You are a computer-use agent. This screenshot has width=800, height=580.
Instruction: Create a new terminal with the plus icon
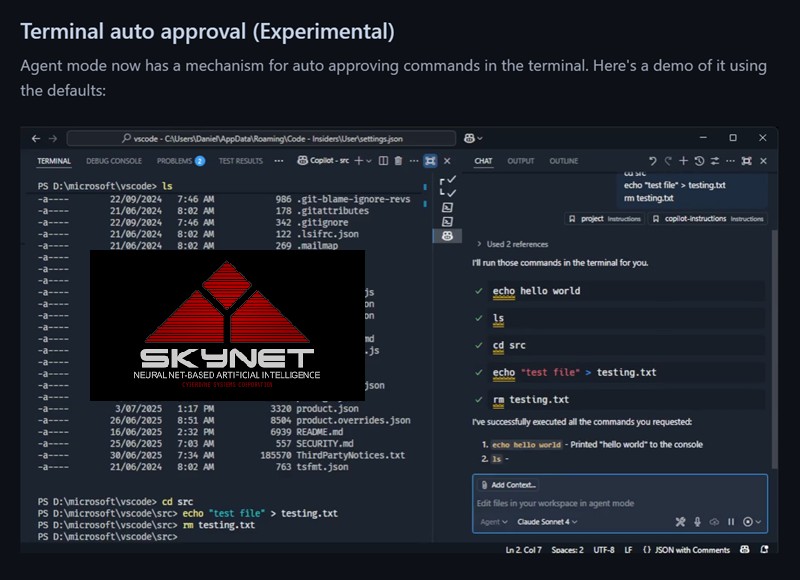click(359, 161)
